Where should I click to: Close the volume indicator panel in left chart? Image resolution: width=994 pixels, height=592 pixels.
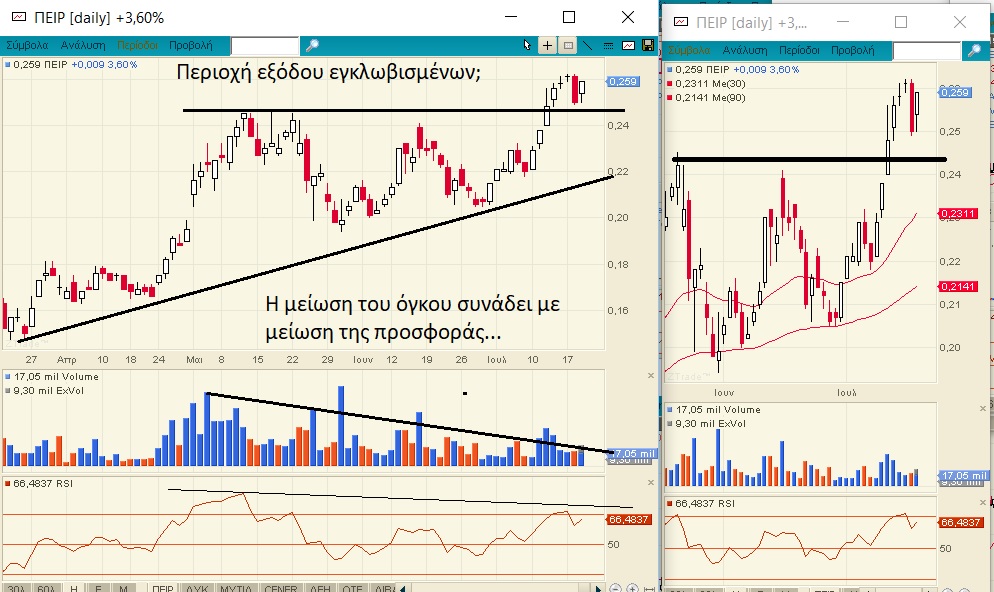[650, 376]
